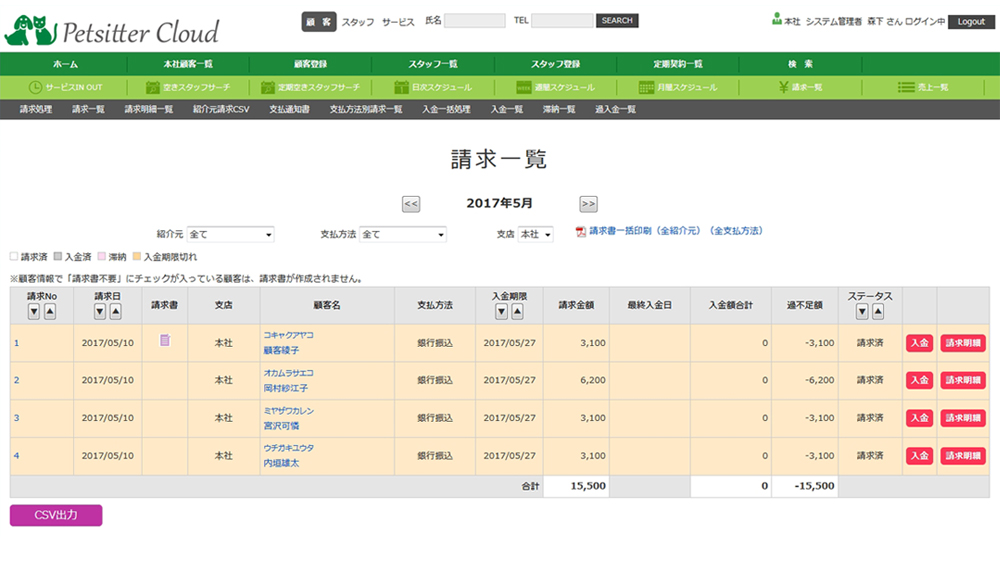Screen dimensions: 1000x580
Task: Open the 支払方法 dropdown
Action: coord(402,234)
